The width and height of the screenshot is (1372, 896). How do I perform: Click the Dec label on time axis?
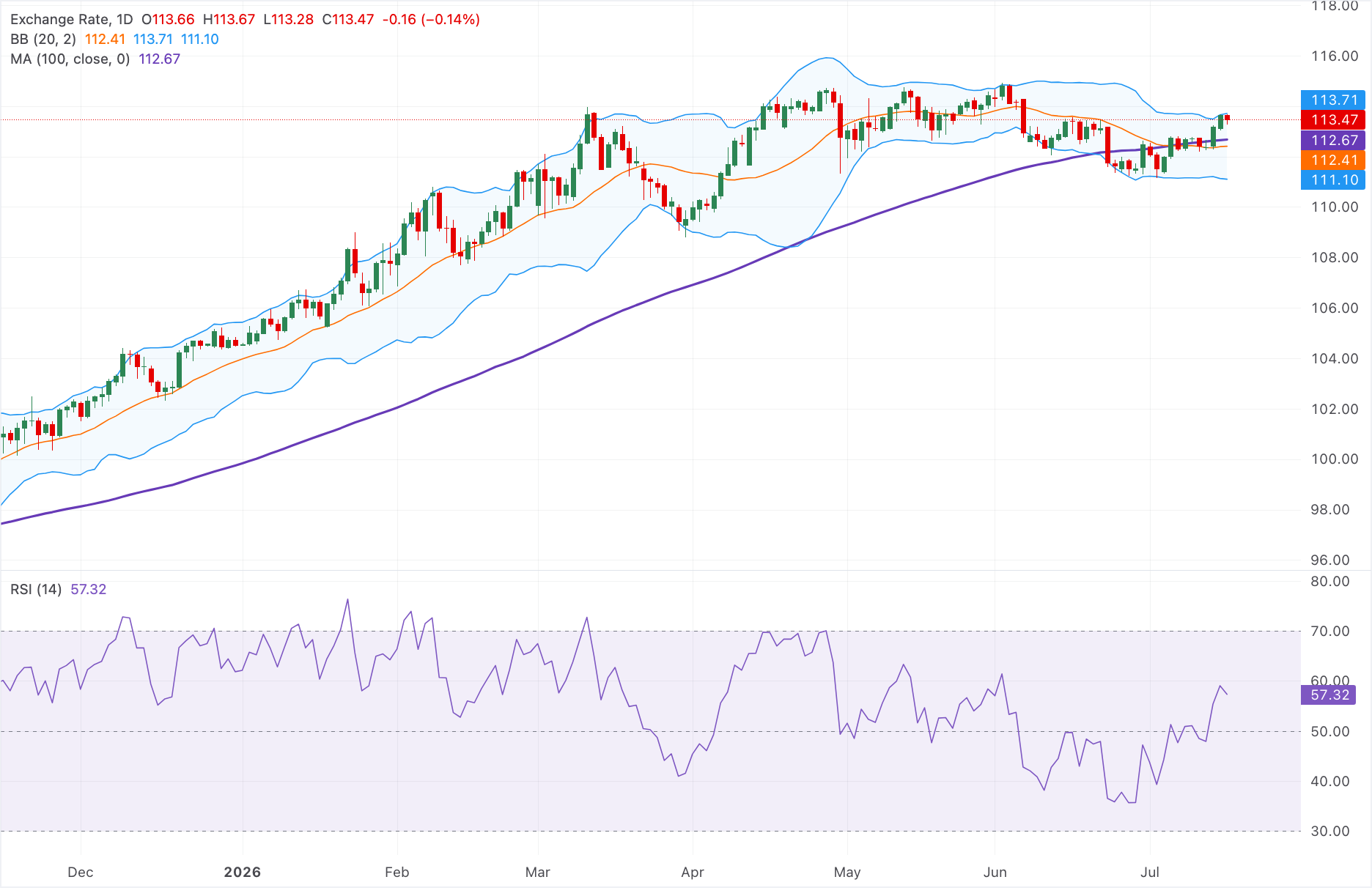[x=81, y=873]
